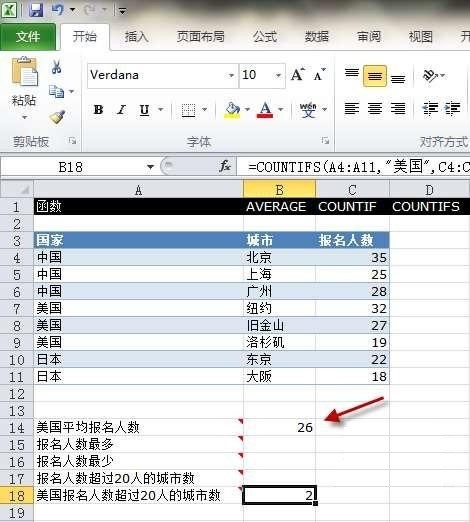Image resolution: width=470 pixels, height=522 pixels.
Task: Open text orientation options
Action: (x=433, y=76)
